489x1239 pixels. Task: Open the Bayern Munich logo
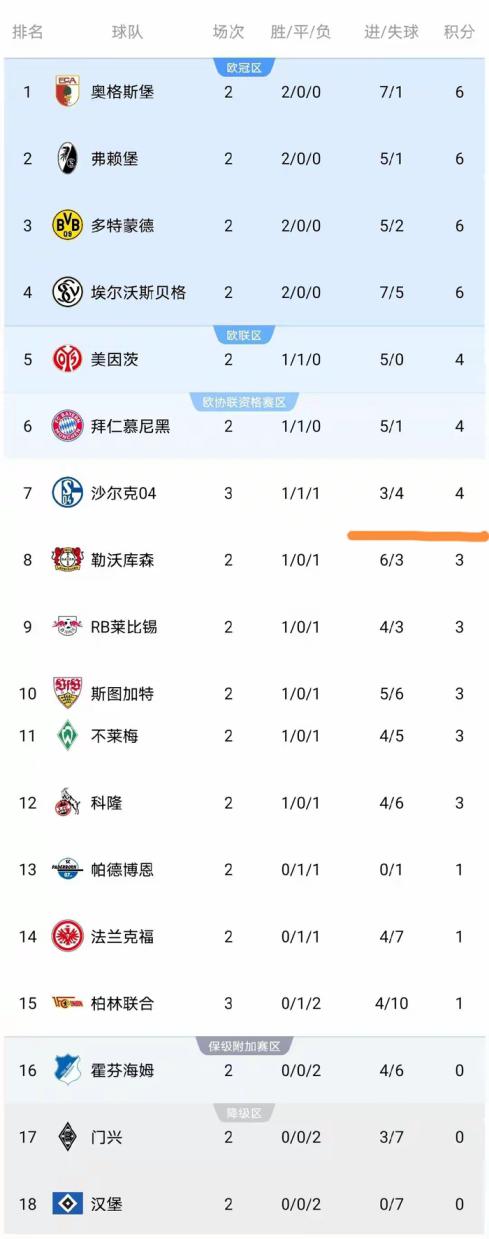68,426
